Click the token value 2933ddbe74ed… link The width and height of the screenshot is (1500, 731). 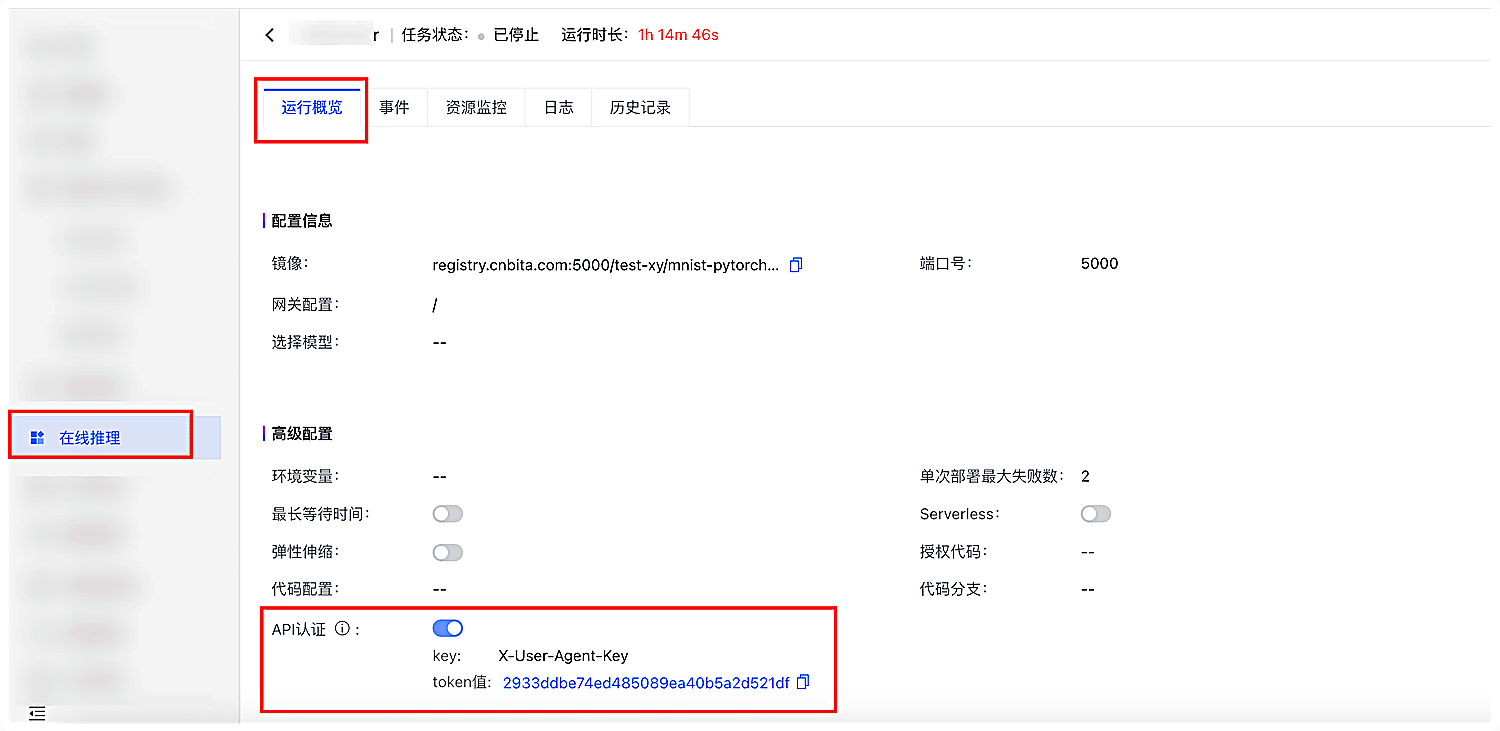pyautogui.click(x=646, y=683)
